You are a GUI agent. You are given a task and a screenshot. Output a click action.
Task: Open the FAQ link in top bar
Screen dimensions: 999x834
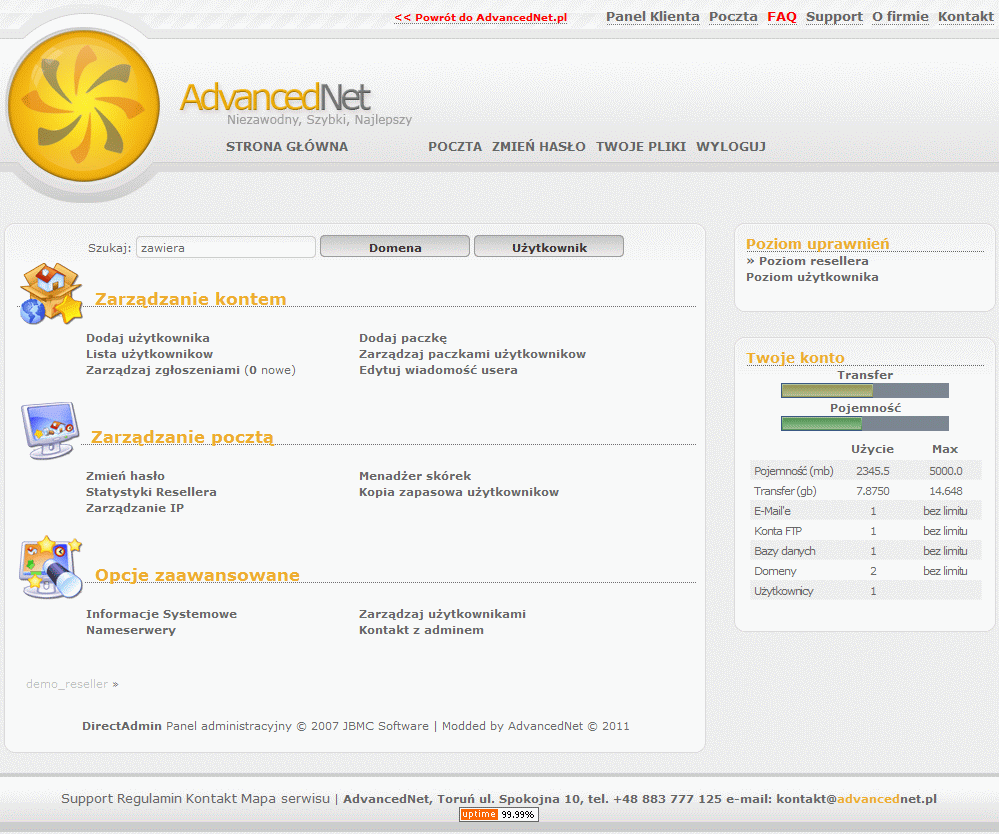[781, 17]
